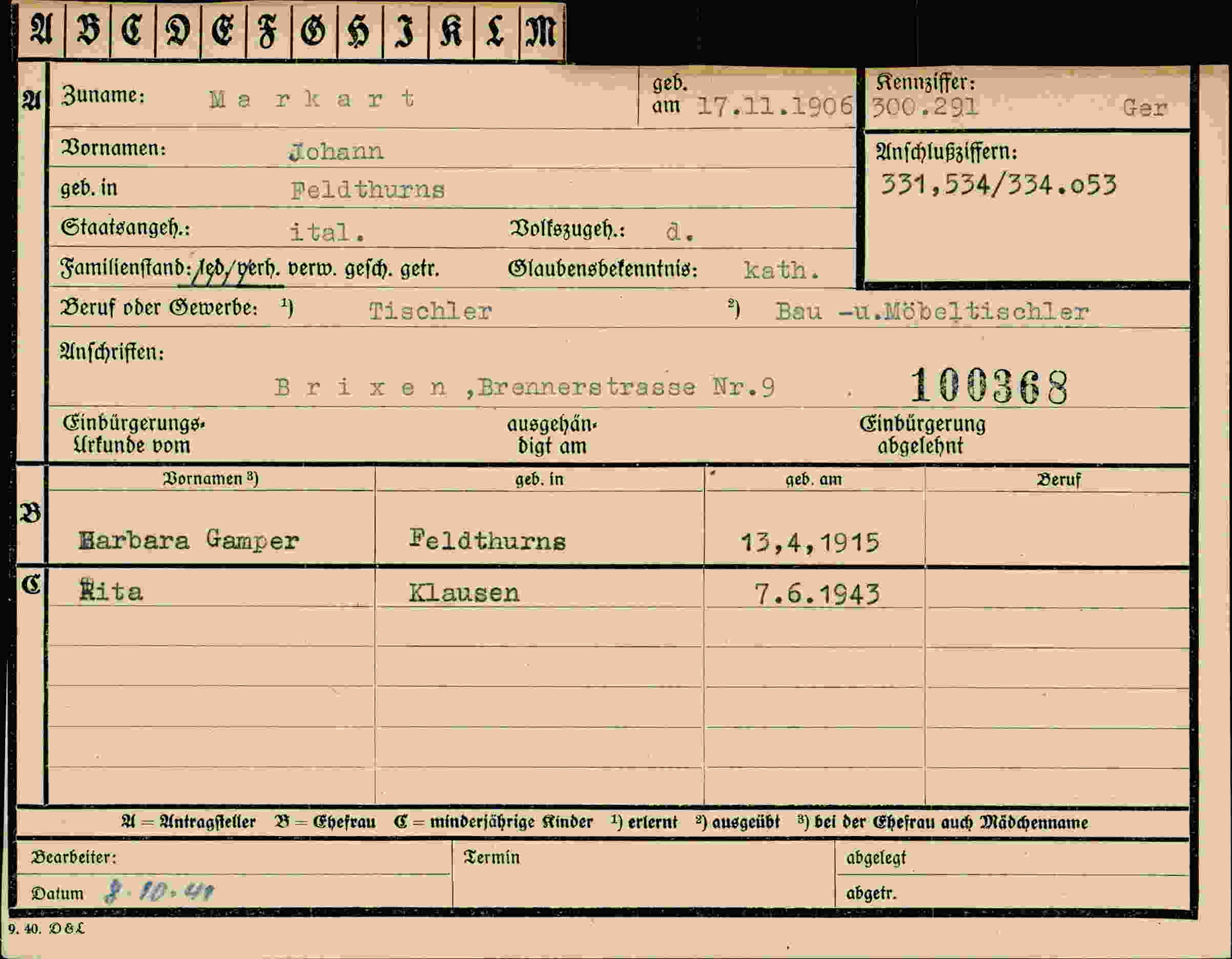The width and height of the screenshot is (1232, 959).
Task: Click the index tab letter D
Action: [178, 30]
